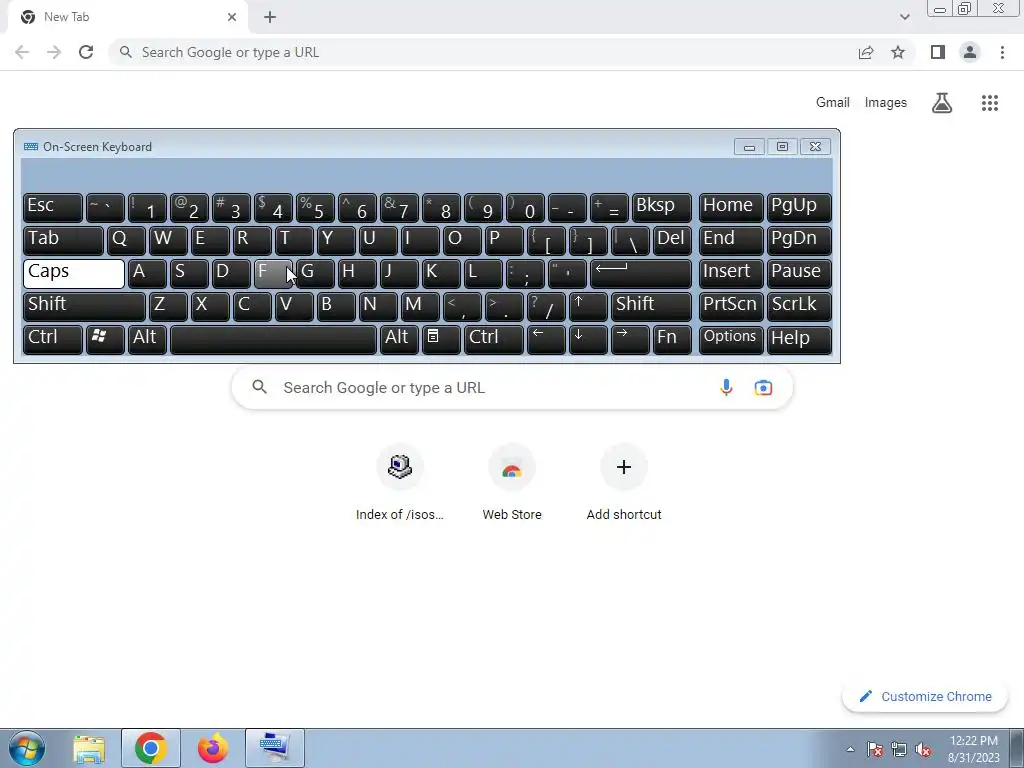
Task: Click the context menu key on keyboard
Action: [441, 338]
